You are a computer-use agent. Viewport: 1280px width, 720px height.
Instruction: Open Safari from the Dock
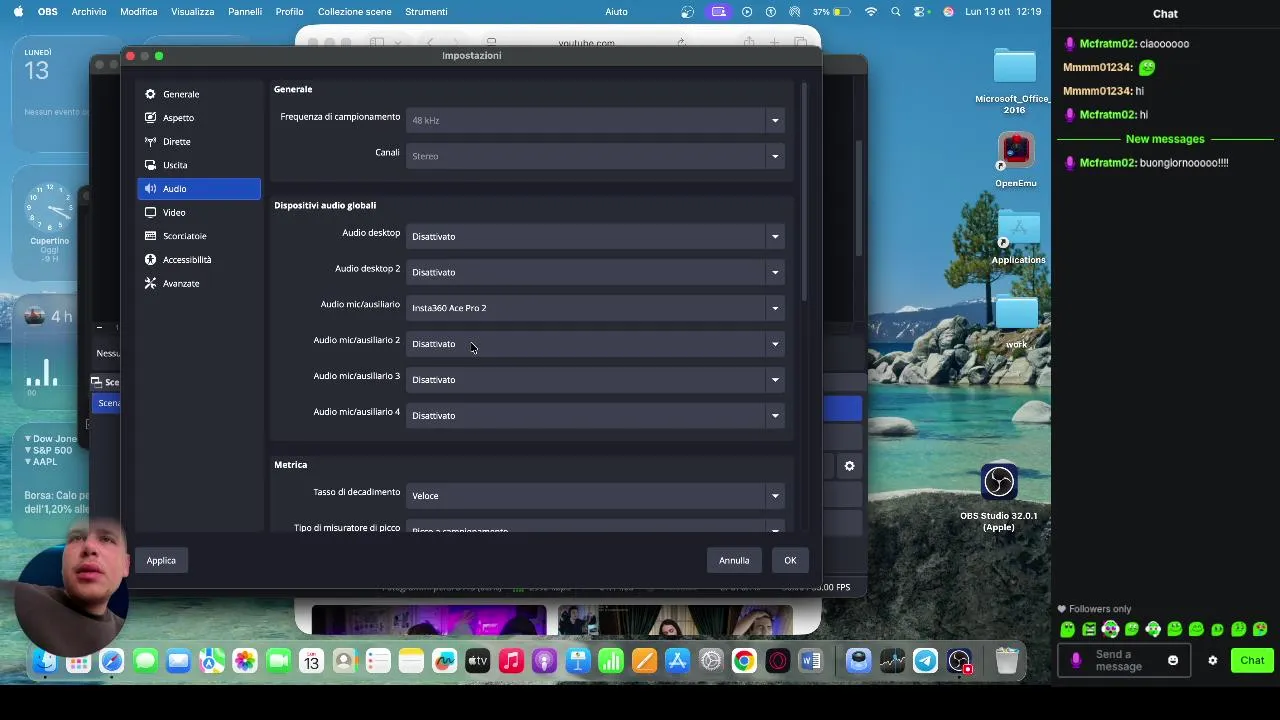point(111,661)
